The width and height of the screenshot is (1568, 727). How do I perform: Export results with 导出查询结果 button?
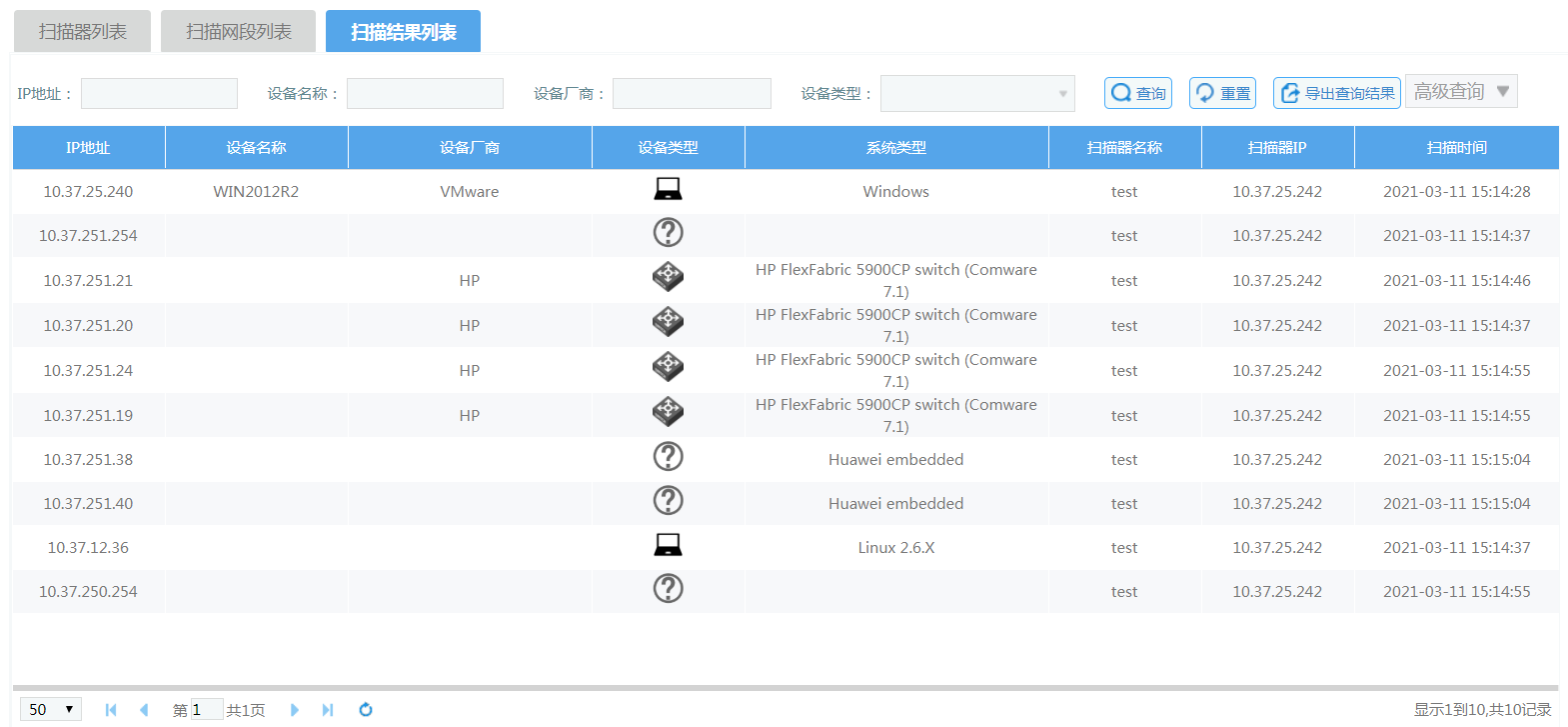[1337, 93]
